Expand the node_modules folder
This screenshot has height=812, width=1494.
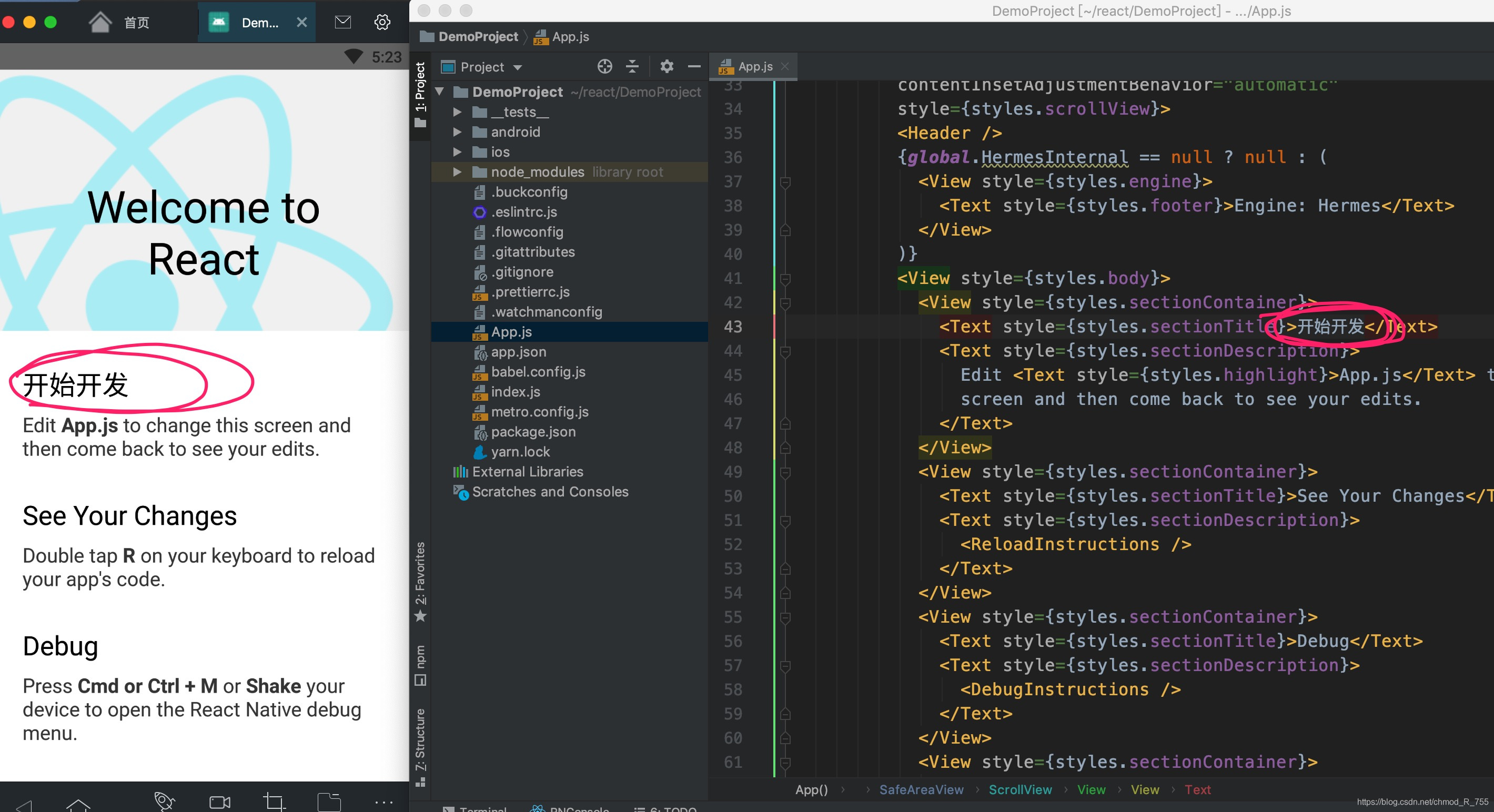click(x=457, y=172)
